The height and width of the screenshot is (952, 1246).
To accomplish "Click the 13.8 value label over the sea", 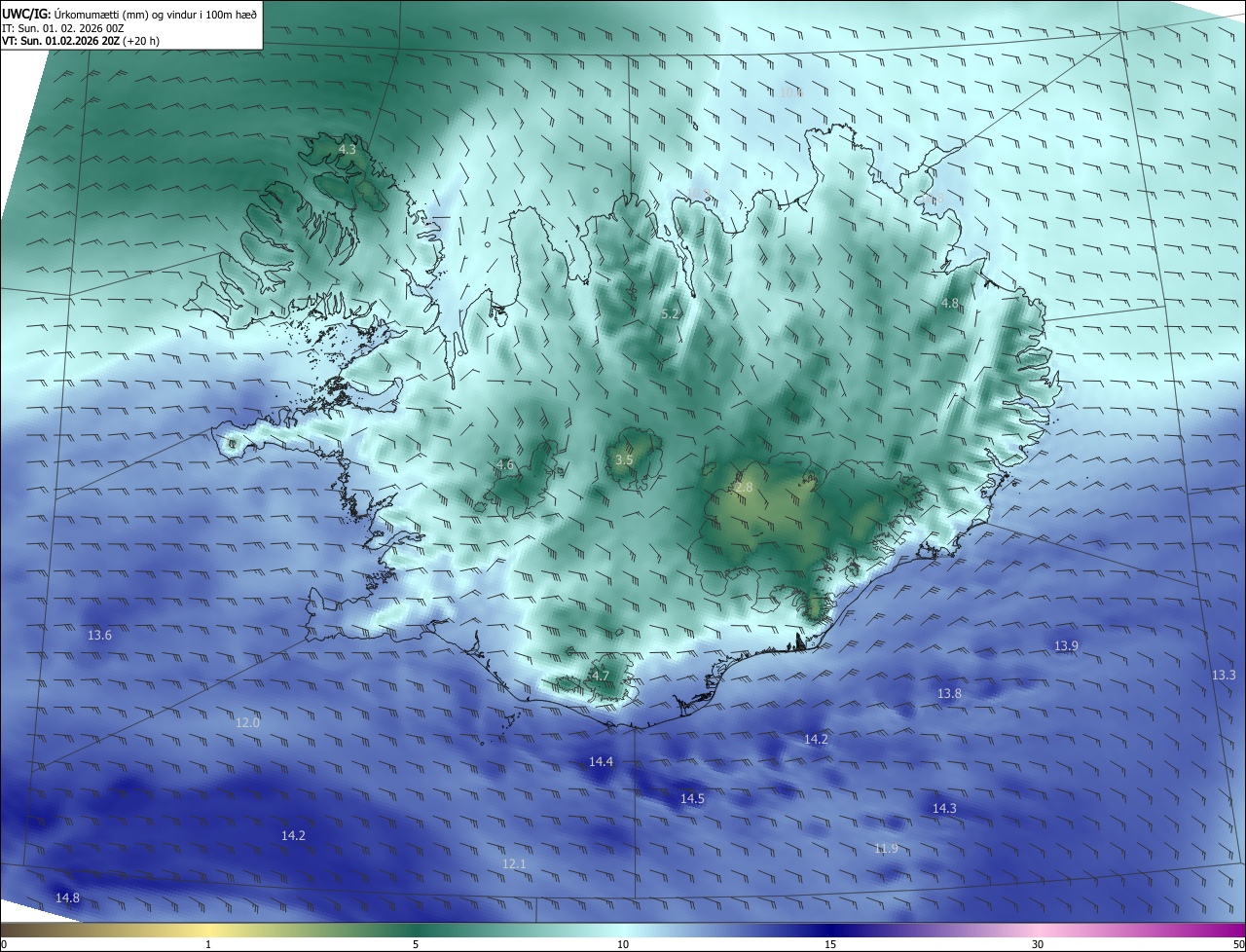I will pyautogui.click(x=949, y=694).
